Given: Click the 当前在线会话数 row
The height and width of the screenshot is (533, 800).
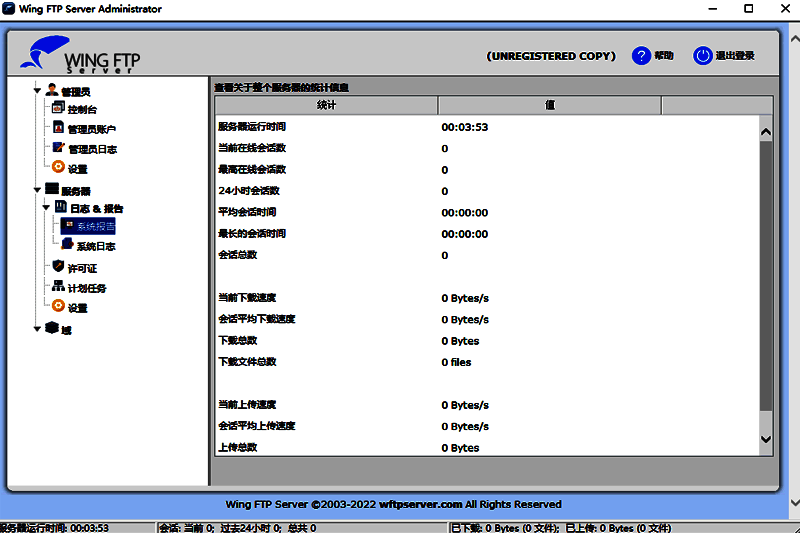Looking at the screenshot, I should 487,148.
